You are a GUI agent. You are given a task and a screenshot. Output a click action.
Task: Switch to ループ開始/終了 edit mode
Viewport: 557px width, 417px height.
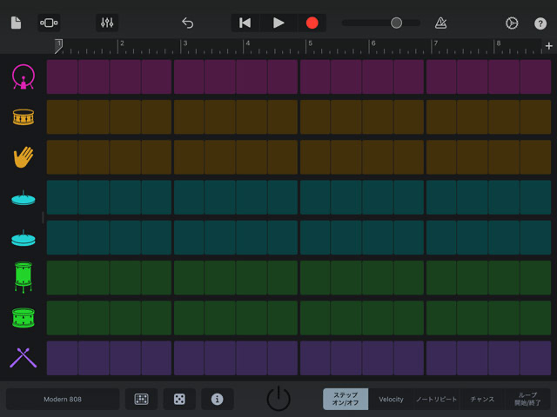pos(528,399)
